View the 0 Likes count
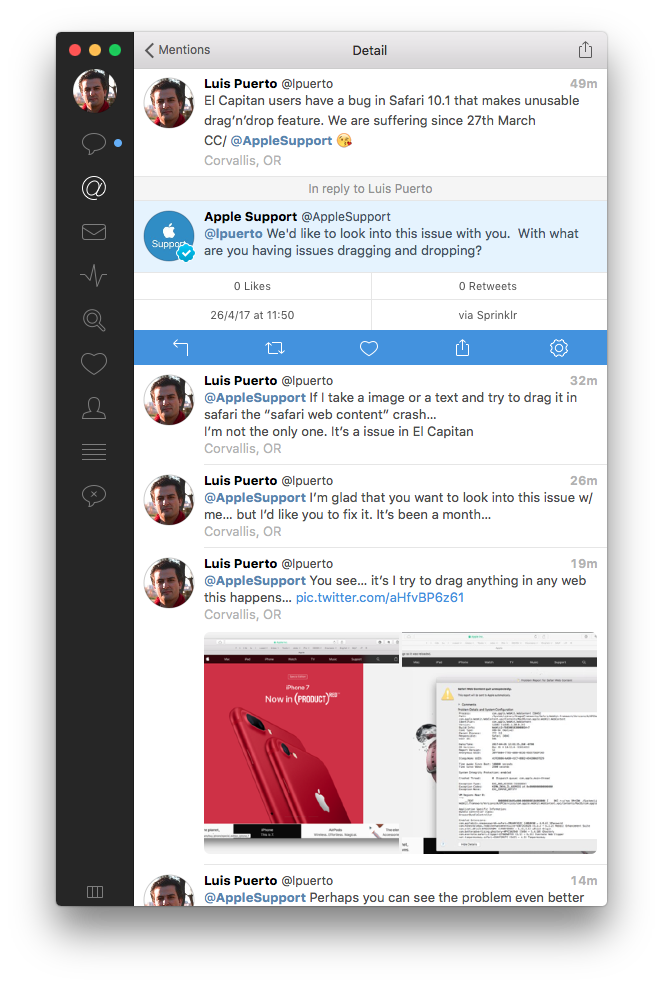663x986 pixels. (252, 286)
